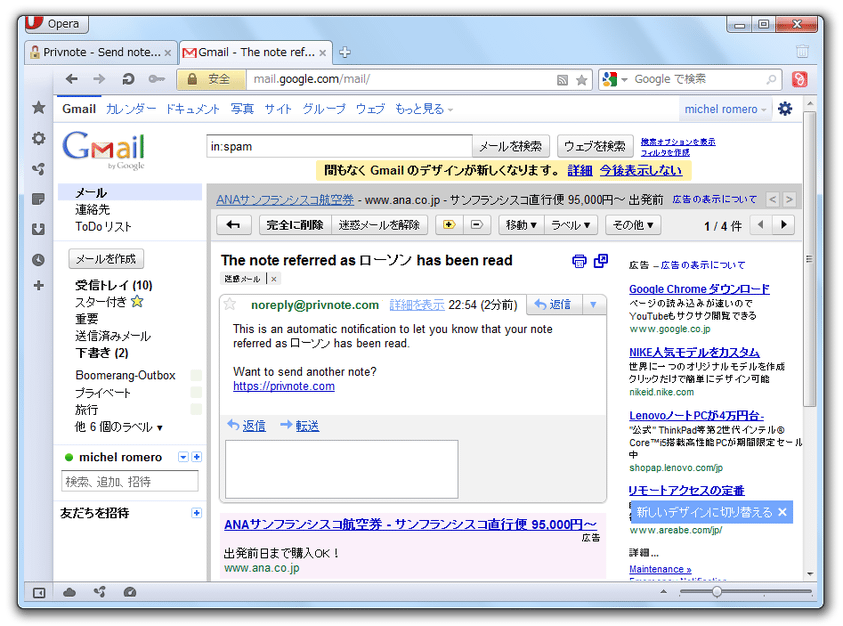The image size is (843, 626).
Task: Dismiss the 新しいデザインに切り替える banner
Action: tap(782, 513)
